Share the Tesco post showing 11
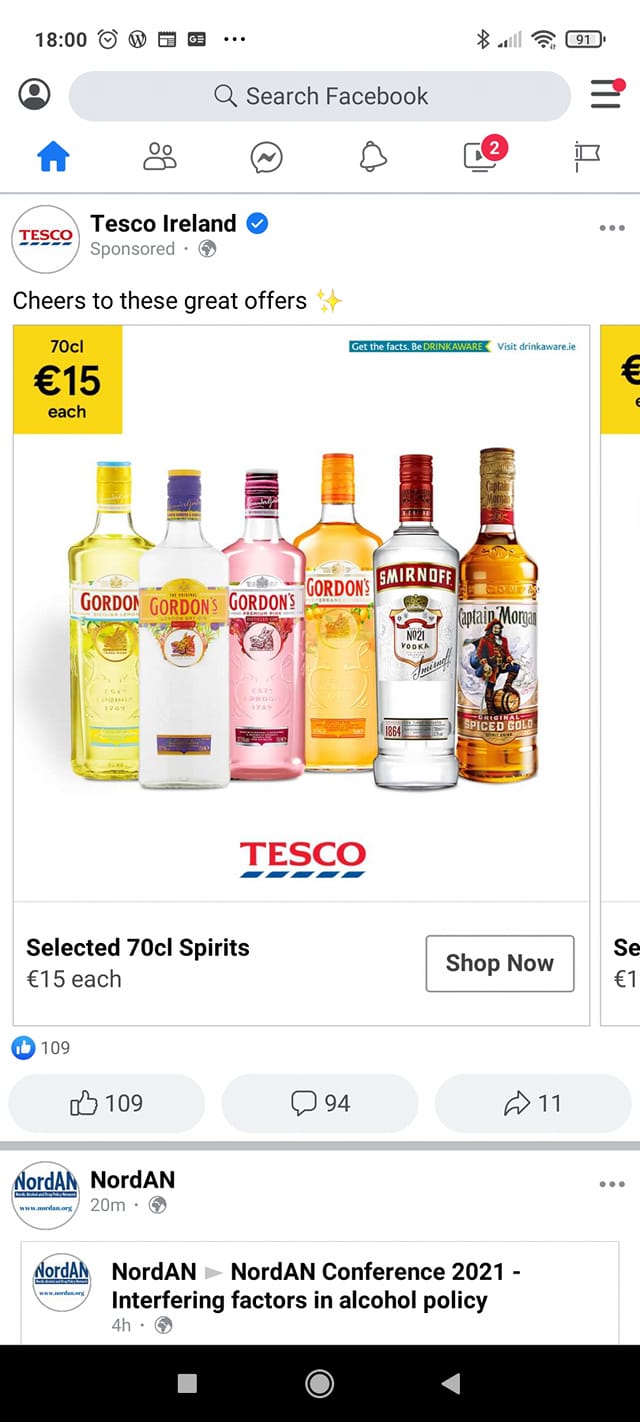The image size is (640, 1422). (x=533, y=1103)
